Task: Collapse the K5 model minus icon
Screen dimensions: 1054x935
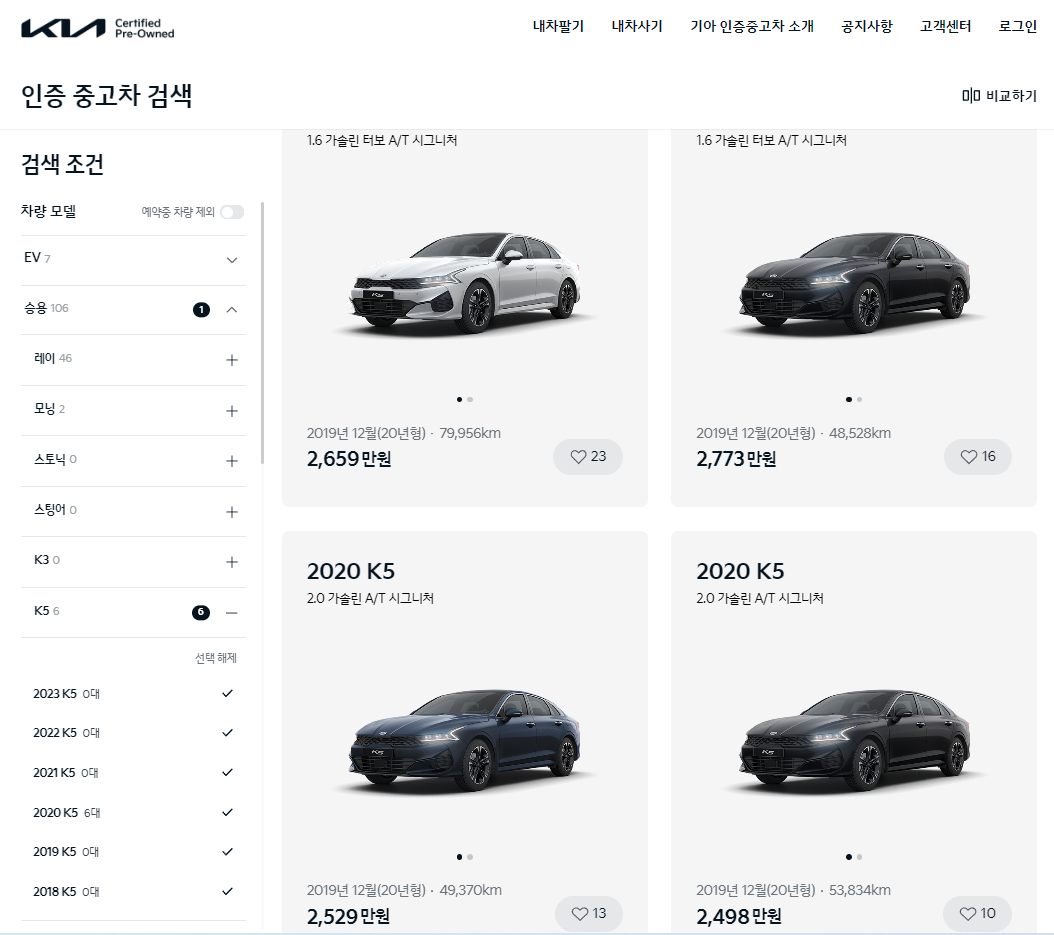Action: tap(232, 613)
